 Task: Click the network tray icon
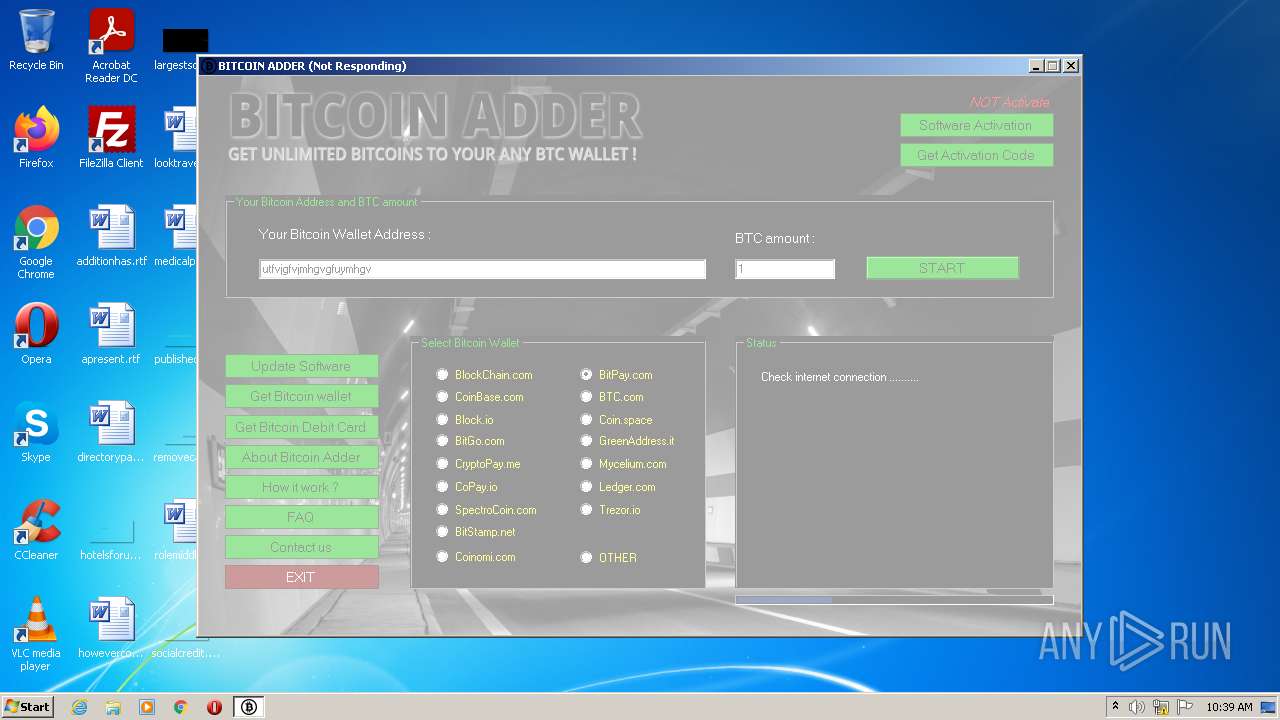[1161, 707]
